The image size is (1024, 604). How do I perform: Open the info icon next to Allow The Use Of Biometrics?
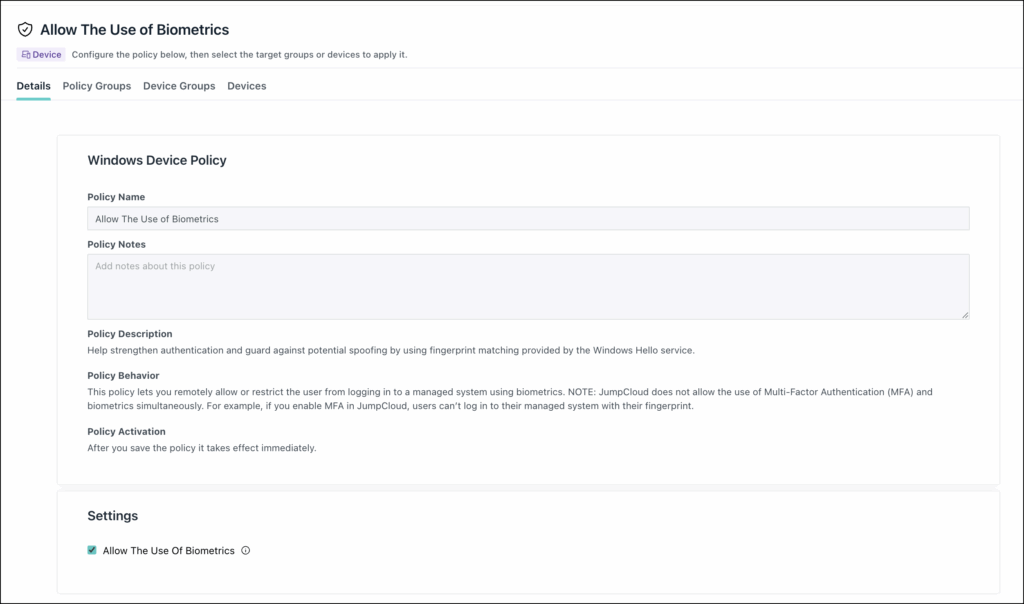[x=246, y=550]
